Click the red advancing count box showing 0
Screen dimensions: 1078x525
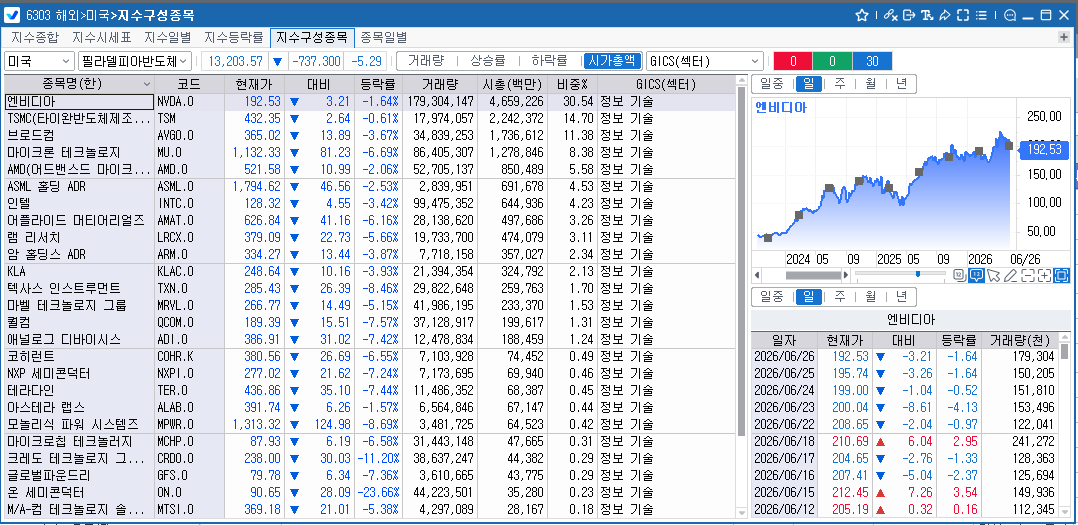click(793, 61)
